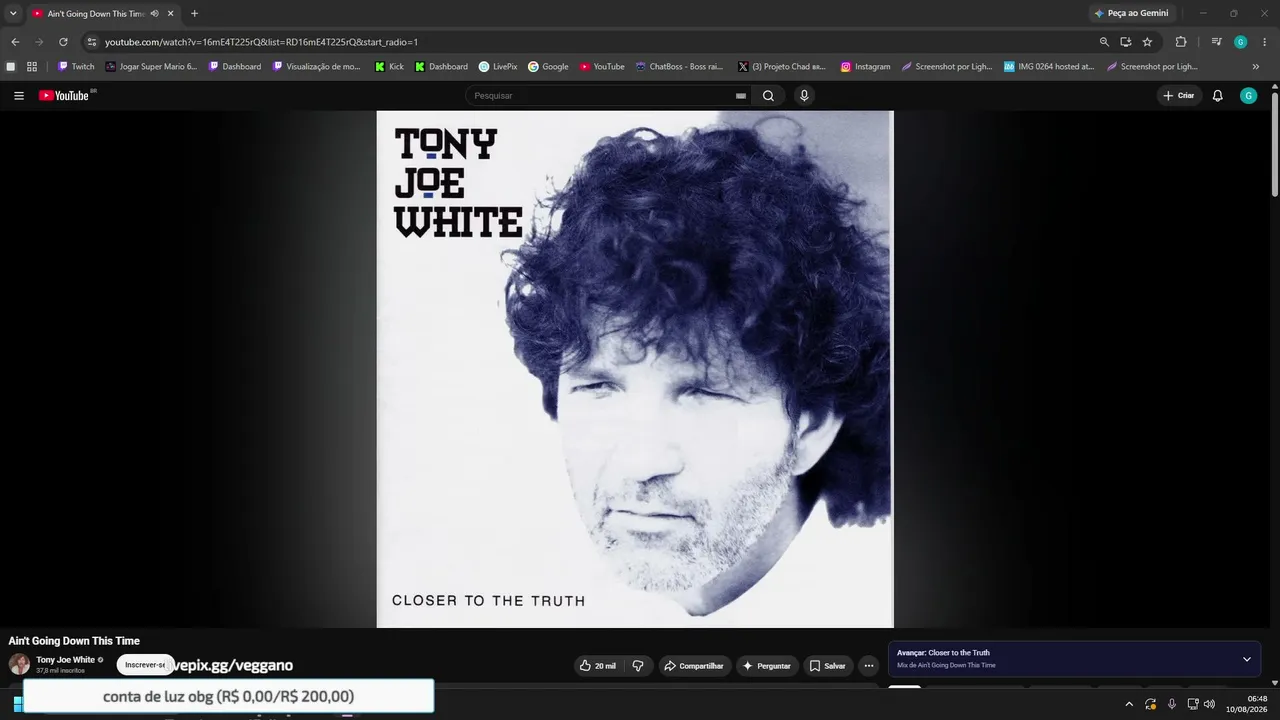Save the video with Salvar
This screenshot has width=1280, height=720.
click(828, 666)
